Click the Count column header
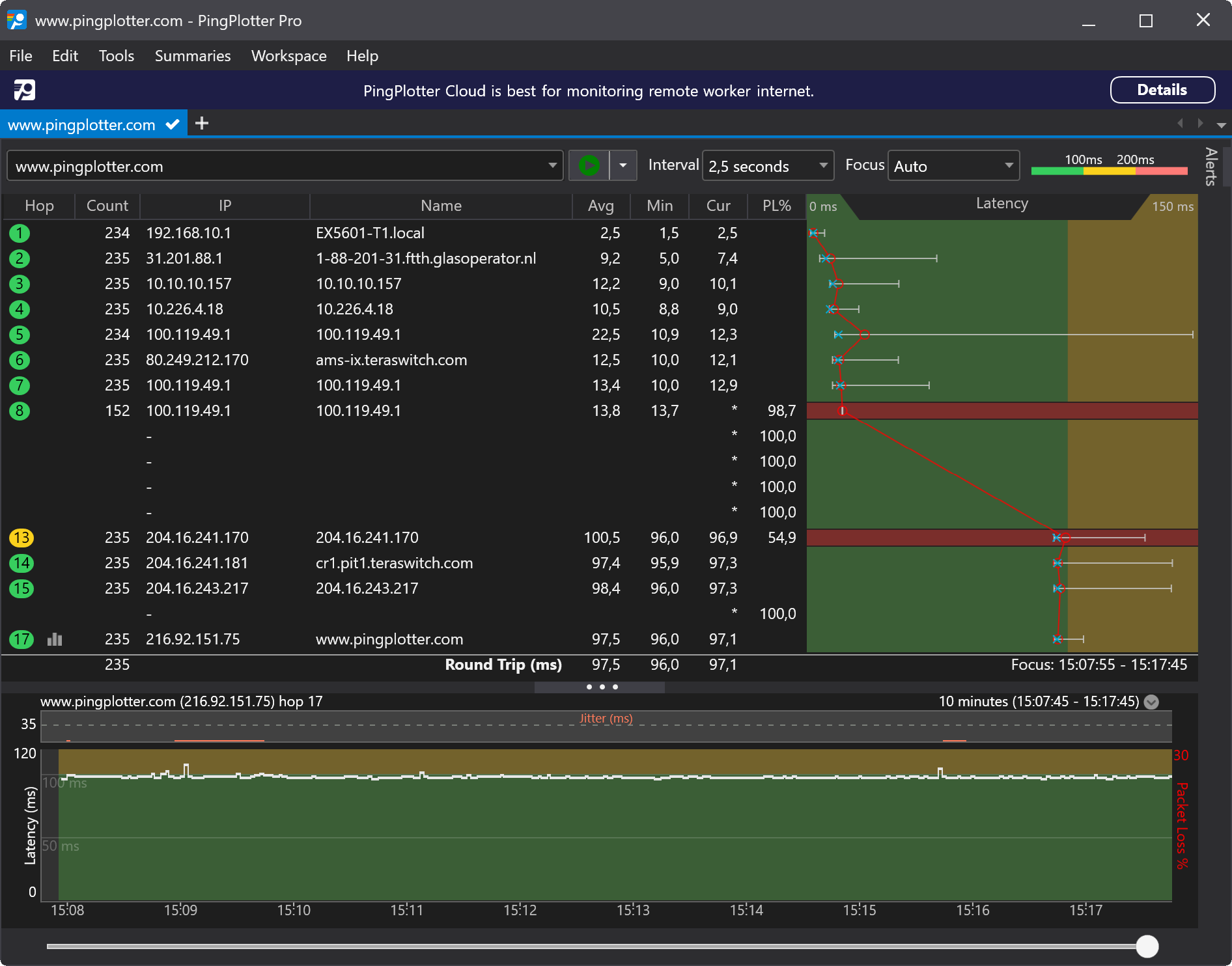This screenshot has height=966, width=1232. click(x=107, y=206)
